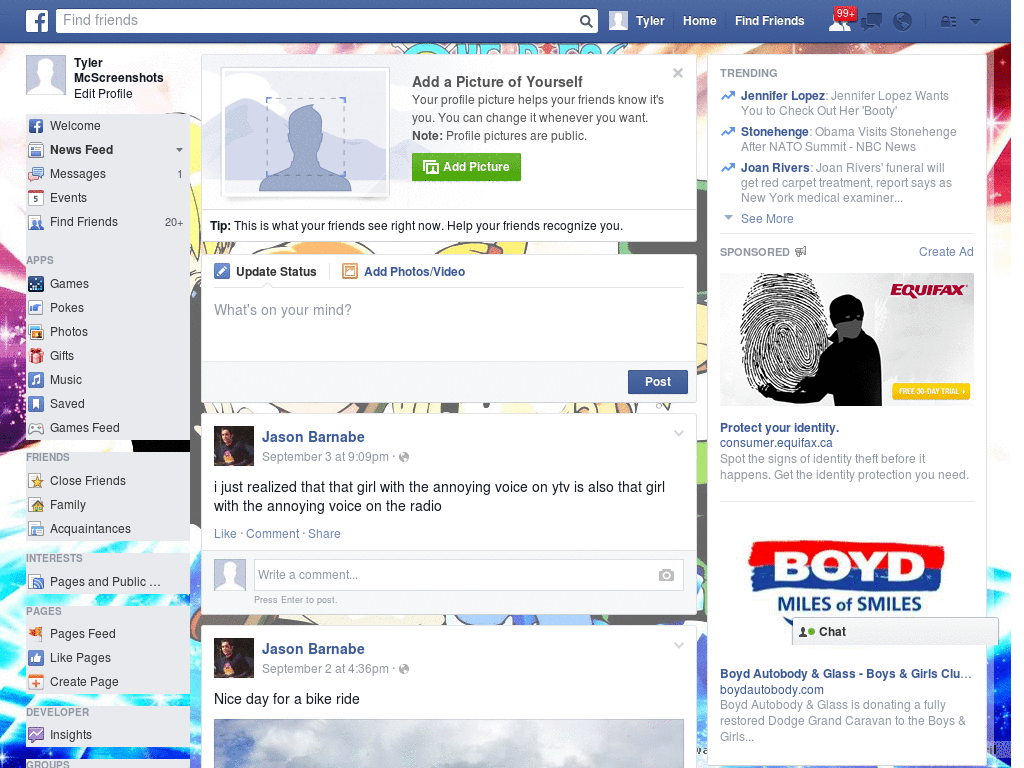Click the Pokes app icon
Screen dimensions: 1024x768
(x=36, y=308)
